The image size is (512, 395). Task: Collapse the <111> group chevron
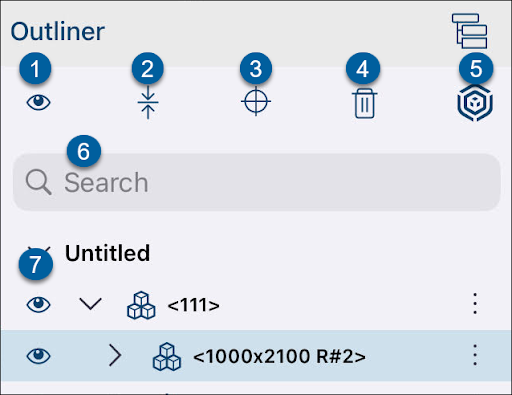91,304
